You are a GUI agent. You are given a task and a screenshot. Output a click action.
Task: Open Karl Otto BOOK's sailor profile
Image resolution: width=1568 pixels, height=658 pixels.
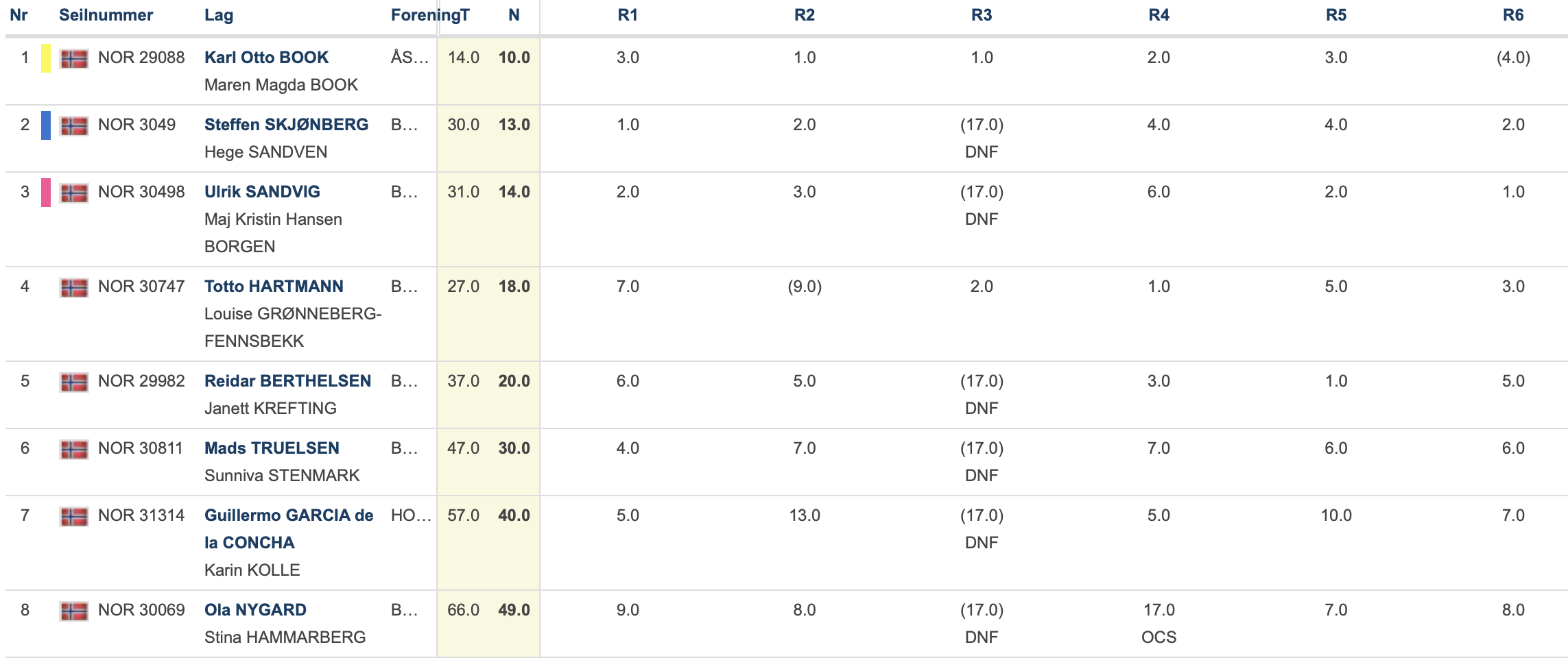point(266,58)
